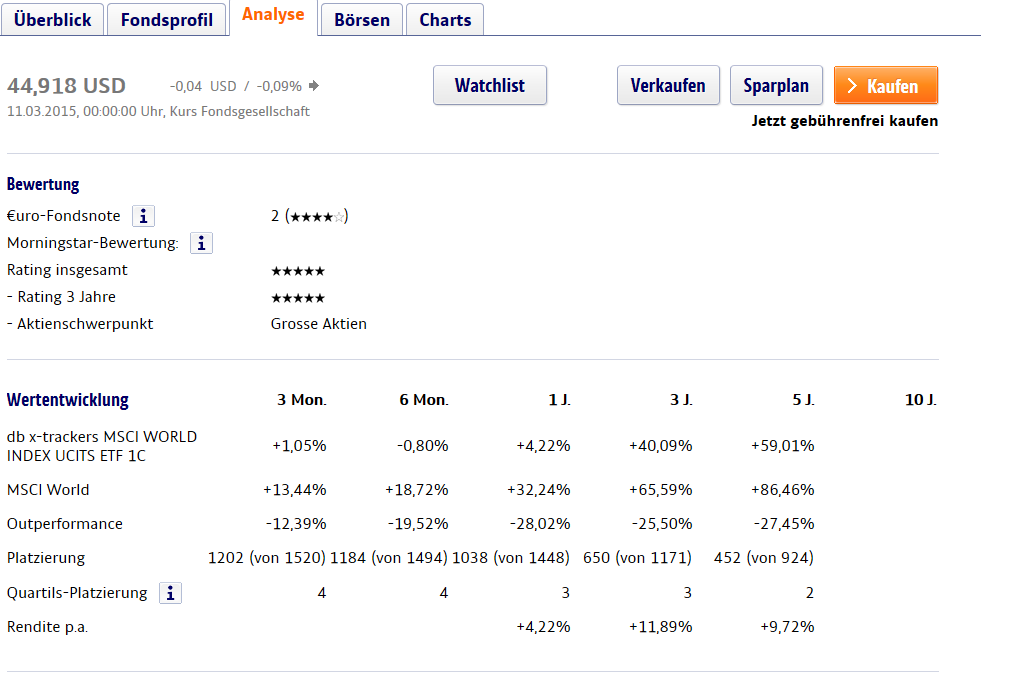This screenshot has height=674, width=1009.
Task: Open info icon next to Quartils-Platzierung
Action: point(171,593)
